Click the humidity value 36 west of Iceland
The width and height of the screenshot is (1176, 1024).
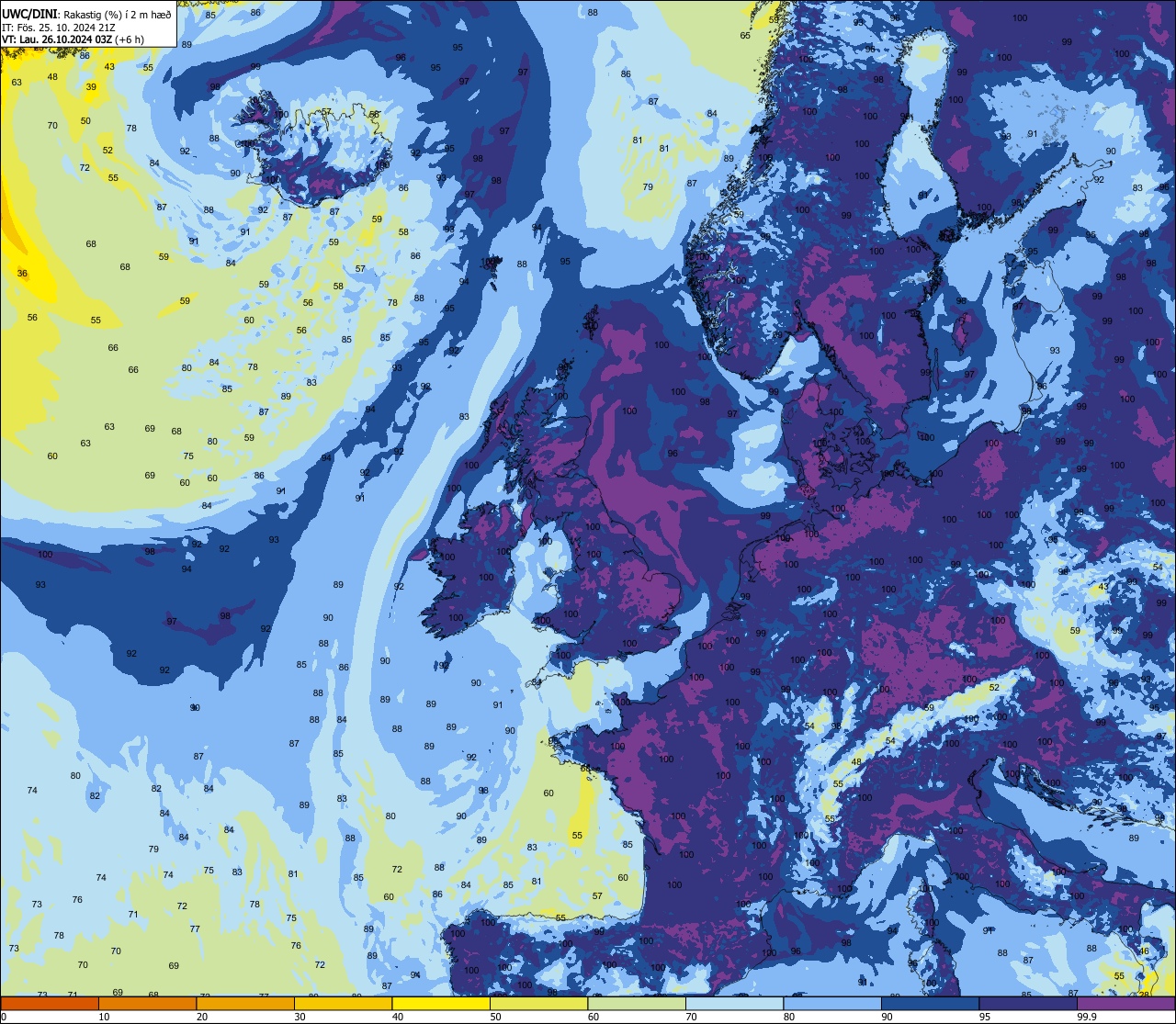22,273
